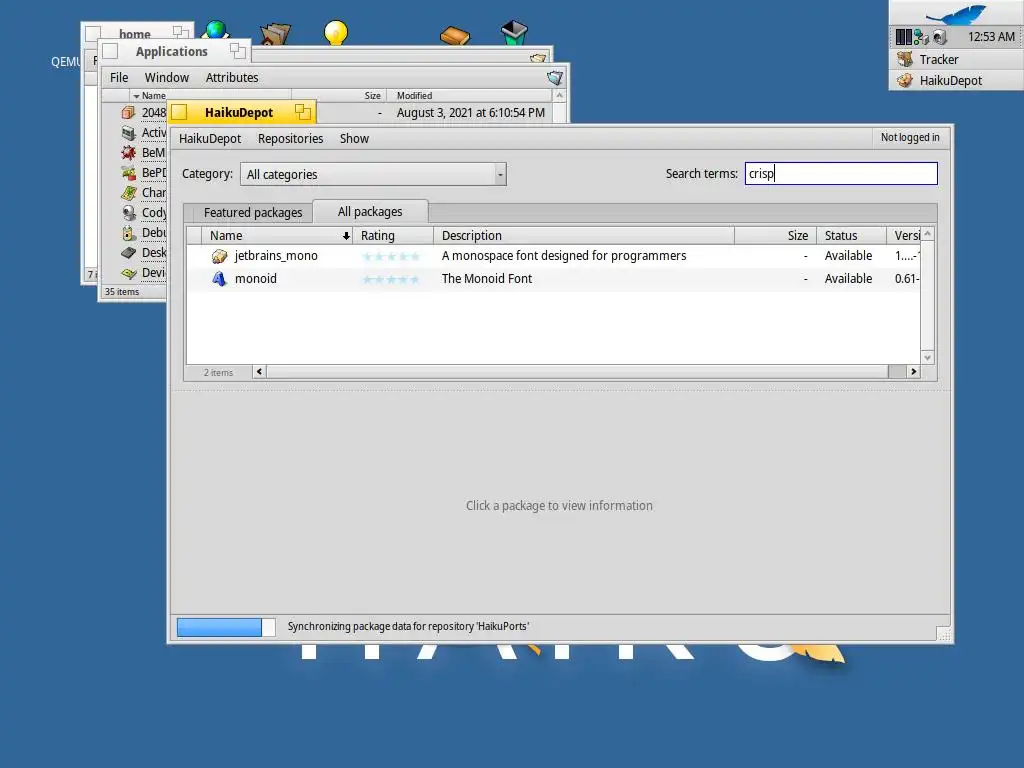
Task: Click the globe desktop icon
Action: (216, 30)
